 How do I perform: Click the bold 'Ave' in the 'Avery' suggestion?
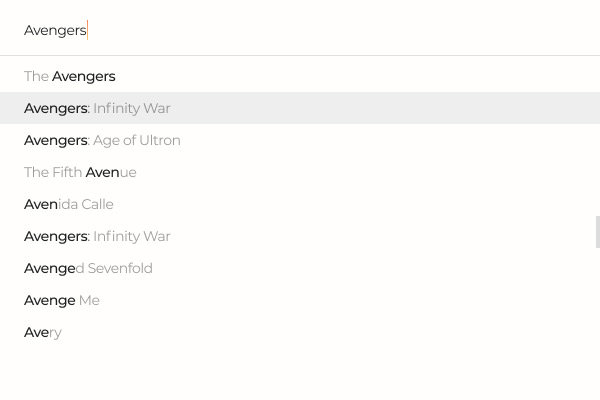click(36, 332)
